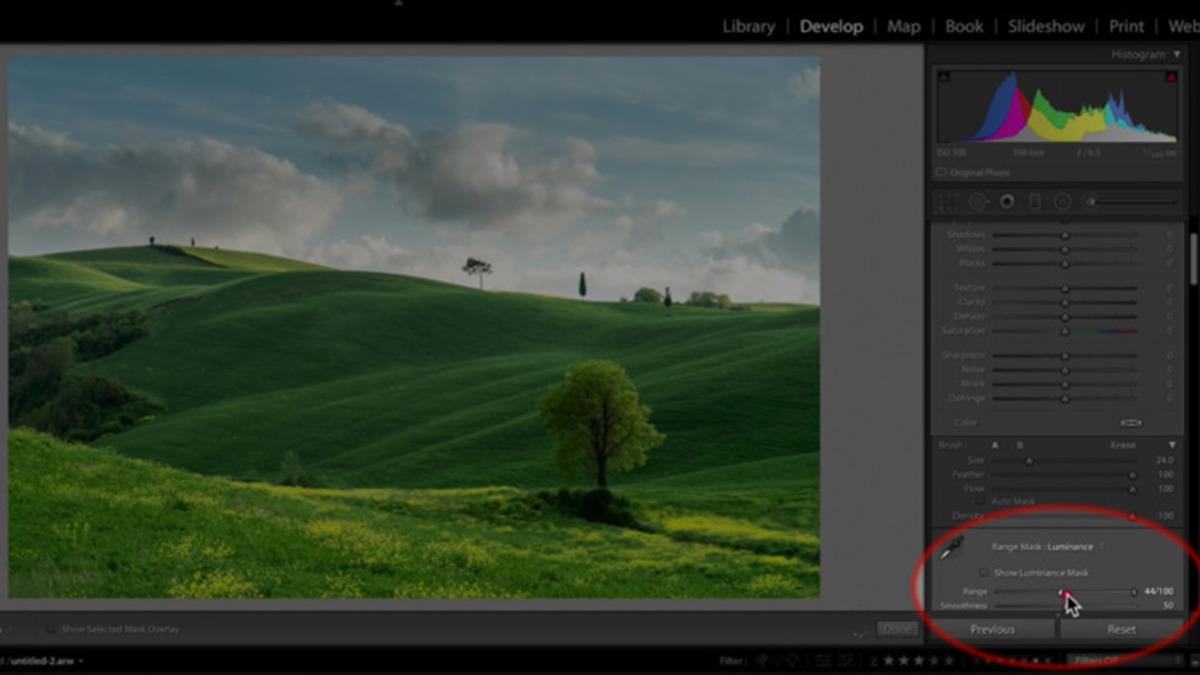Select the Red Eye Correction tool
This screenshot has height=675, width=1200.
coord(1006,202)
